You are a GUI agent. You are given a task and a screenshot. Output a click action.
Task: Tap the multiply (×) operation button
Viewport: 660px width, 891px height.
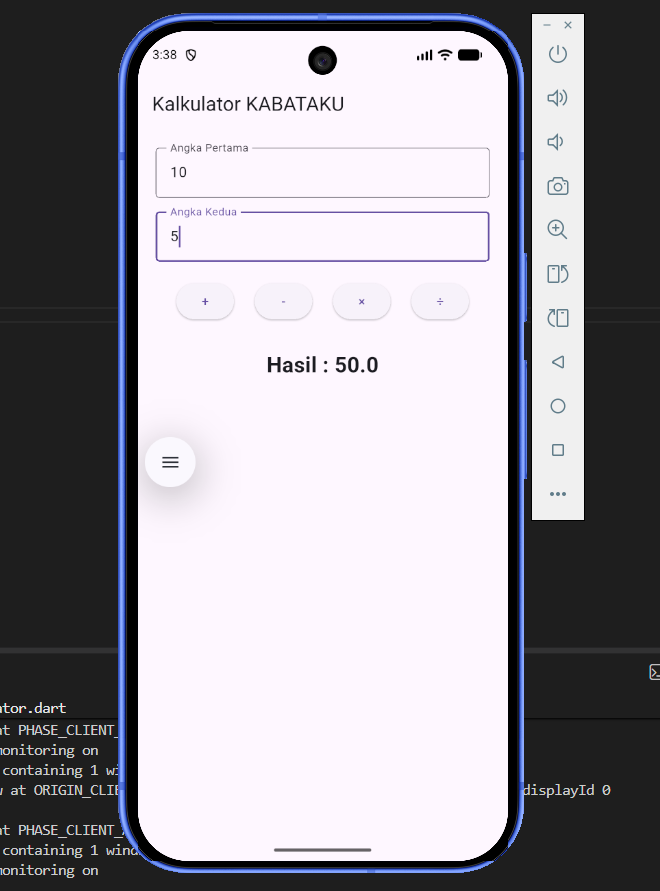click(362, 302)
